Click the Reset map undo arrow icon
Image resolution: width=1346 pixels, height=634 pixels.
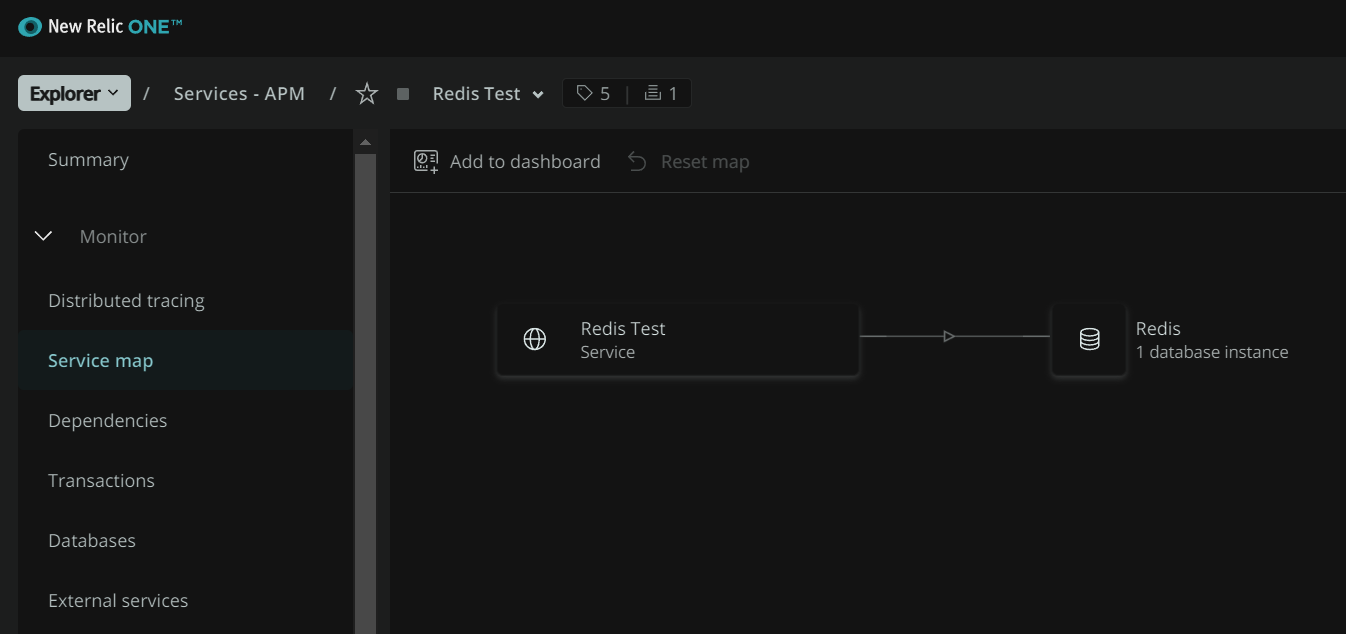pyautogui.click(x=637, y=162)
